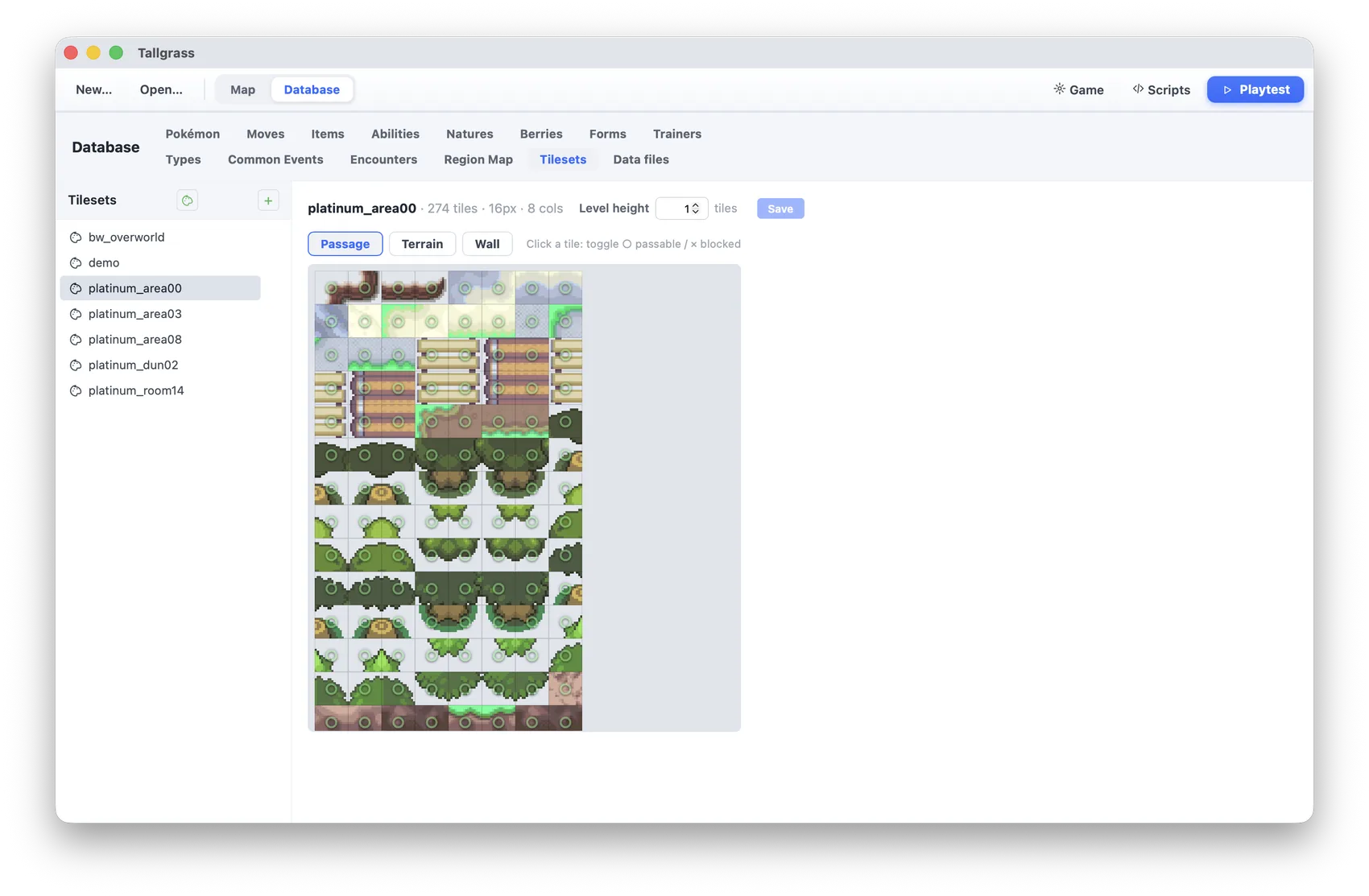
Task: Click the palette icon beside platinum_room14
Action: [76, 391]
